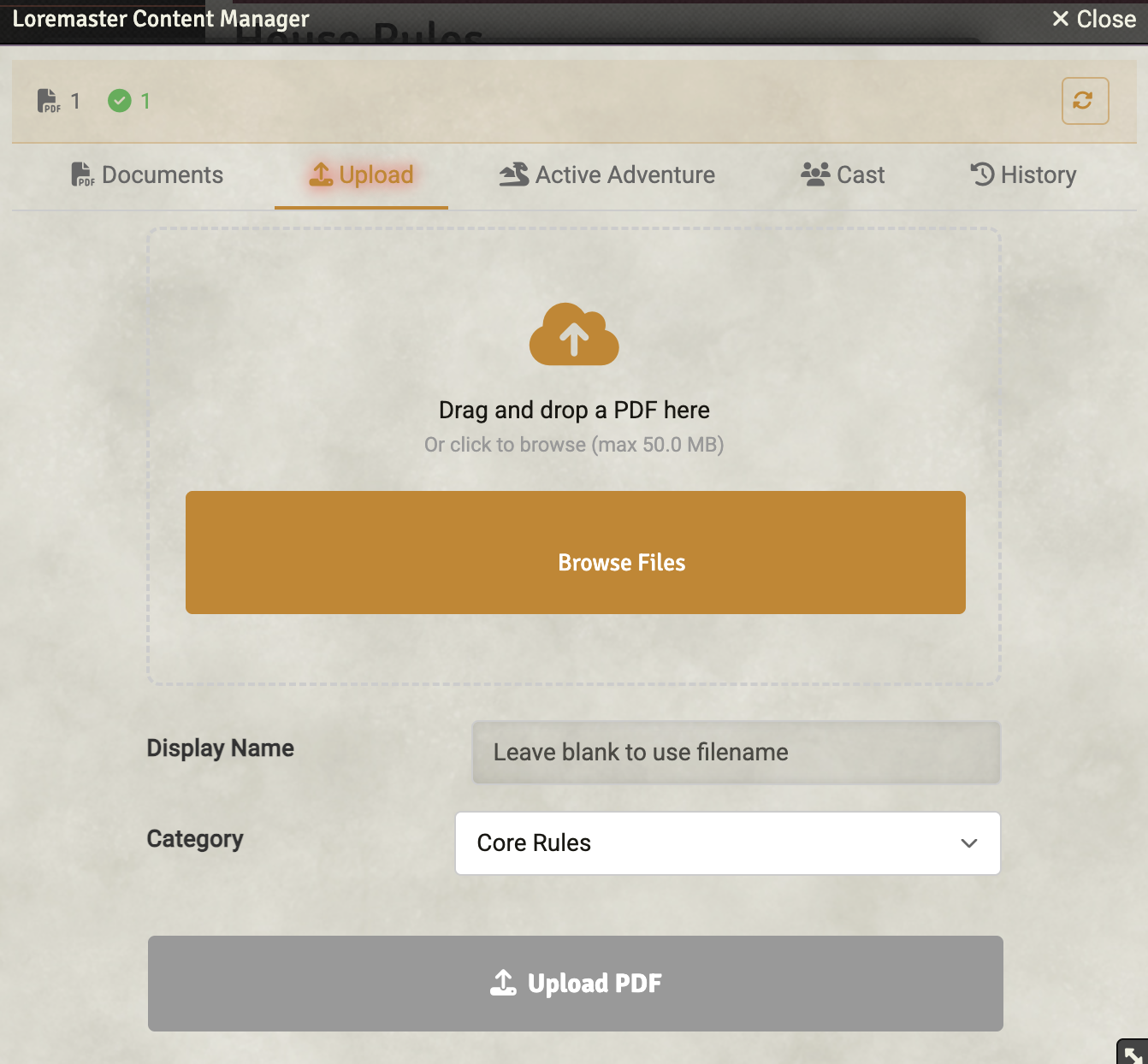Click inside the drag-and-drop PDF area
This screenshot has width=1148, height=1064.
574,409
